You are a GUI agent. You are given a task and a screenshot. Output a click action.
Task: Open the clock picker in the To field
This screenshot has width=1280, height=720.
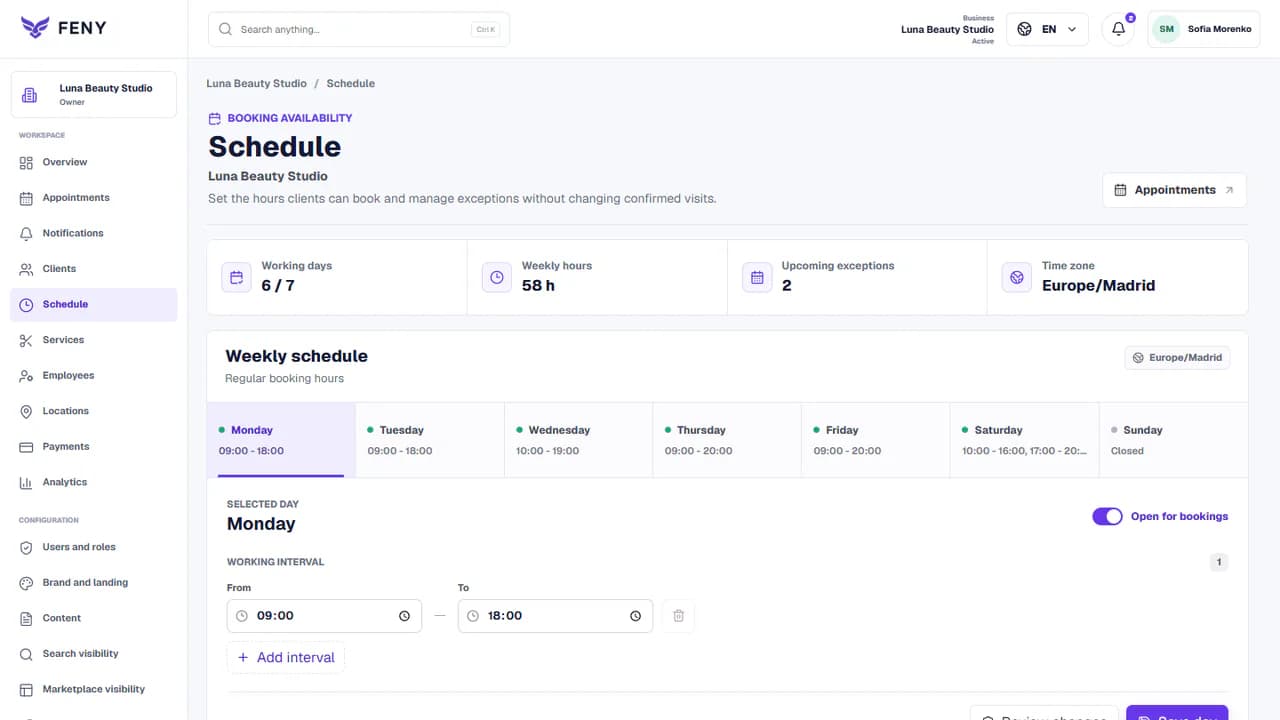tap(635, 616)
